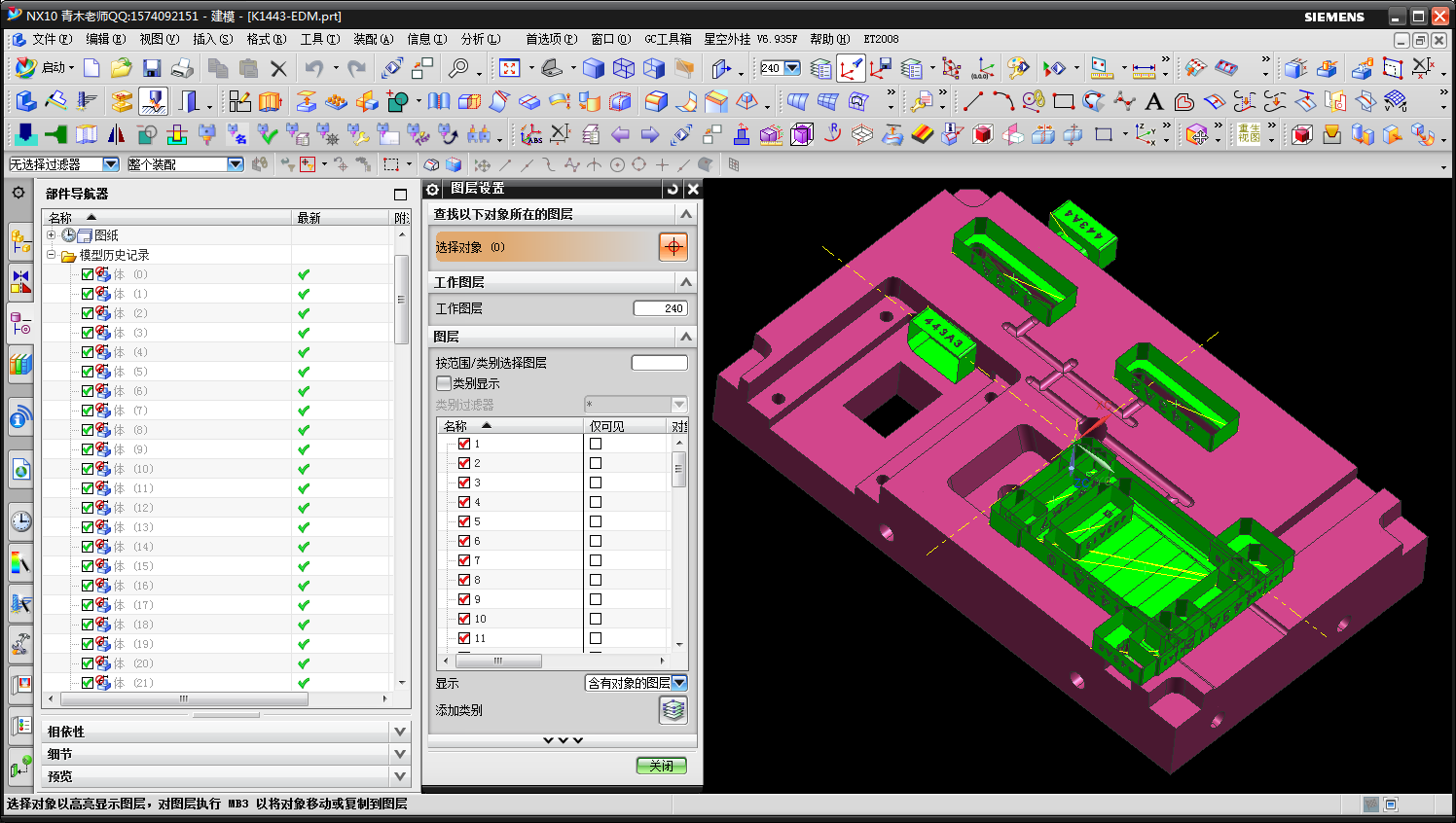Image resolution: width=1456 pixels, height=823 pixels.
Task: Open the 文件(F) menu
Action: click(52, 39)
